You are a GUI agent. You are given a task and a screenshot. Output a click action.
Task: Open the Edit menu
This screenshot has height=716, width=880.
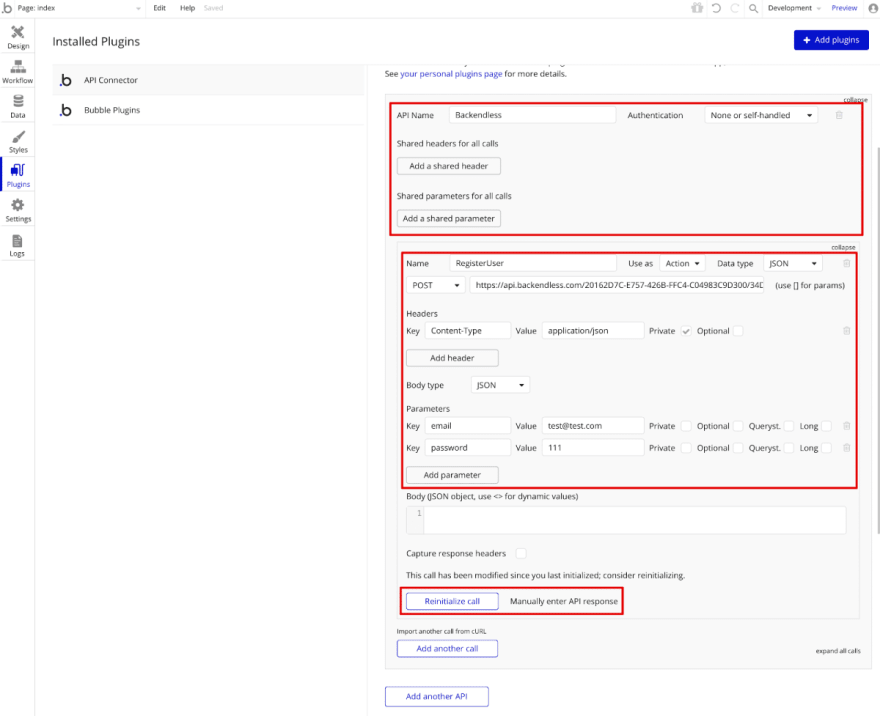click(x=159, y=8)
